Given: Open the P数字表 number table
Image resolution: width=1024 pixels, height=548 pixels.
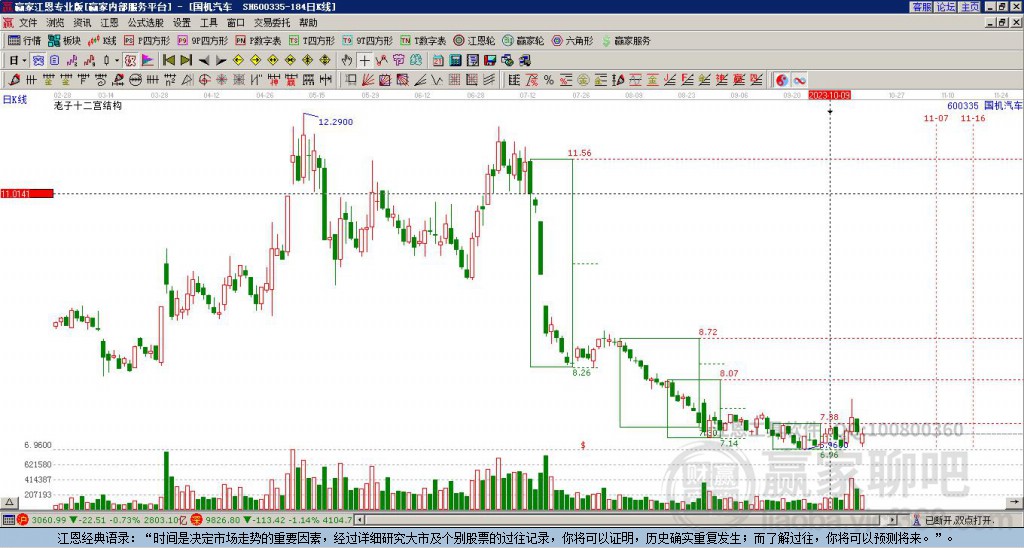Looking at the screenshot, I should point(259,40).
